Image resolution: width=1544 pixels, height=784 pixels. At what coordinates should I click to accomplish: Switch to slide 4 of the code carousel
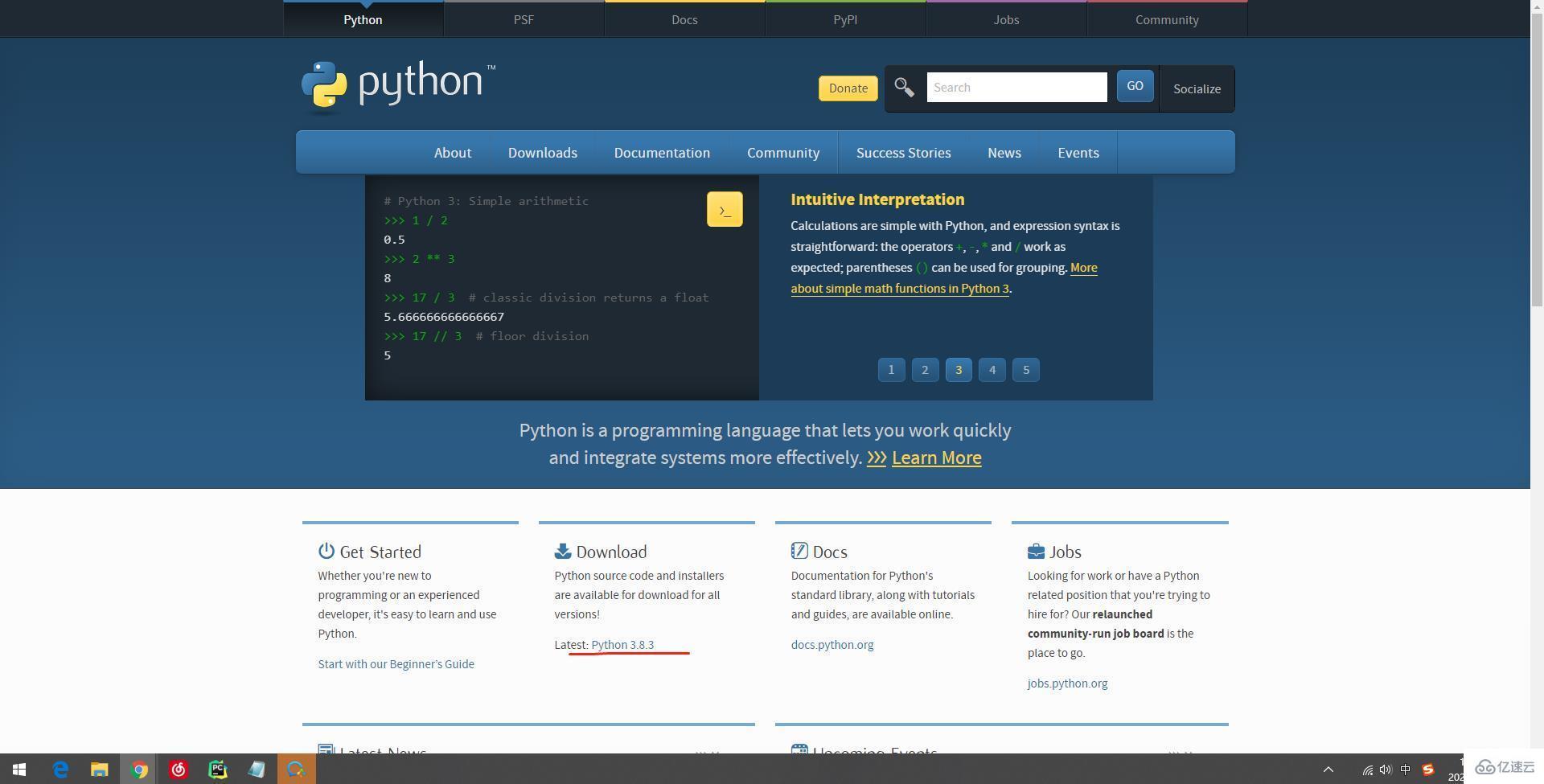[x=992, y=370]
